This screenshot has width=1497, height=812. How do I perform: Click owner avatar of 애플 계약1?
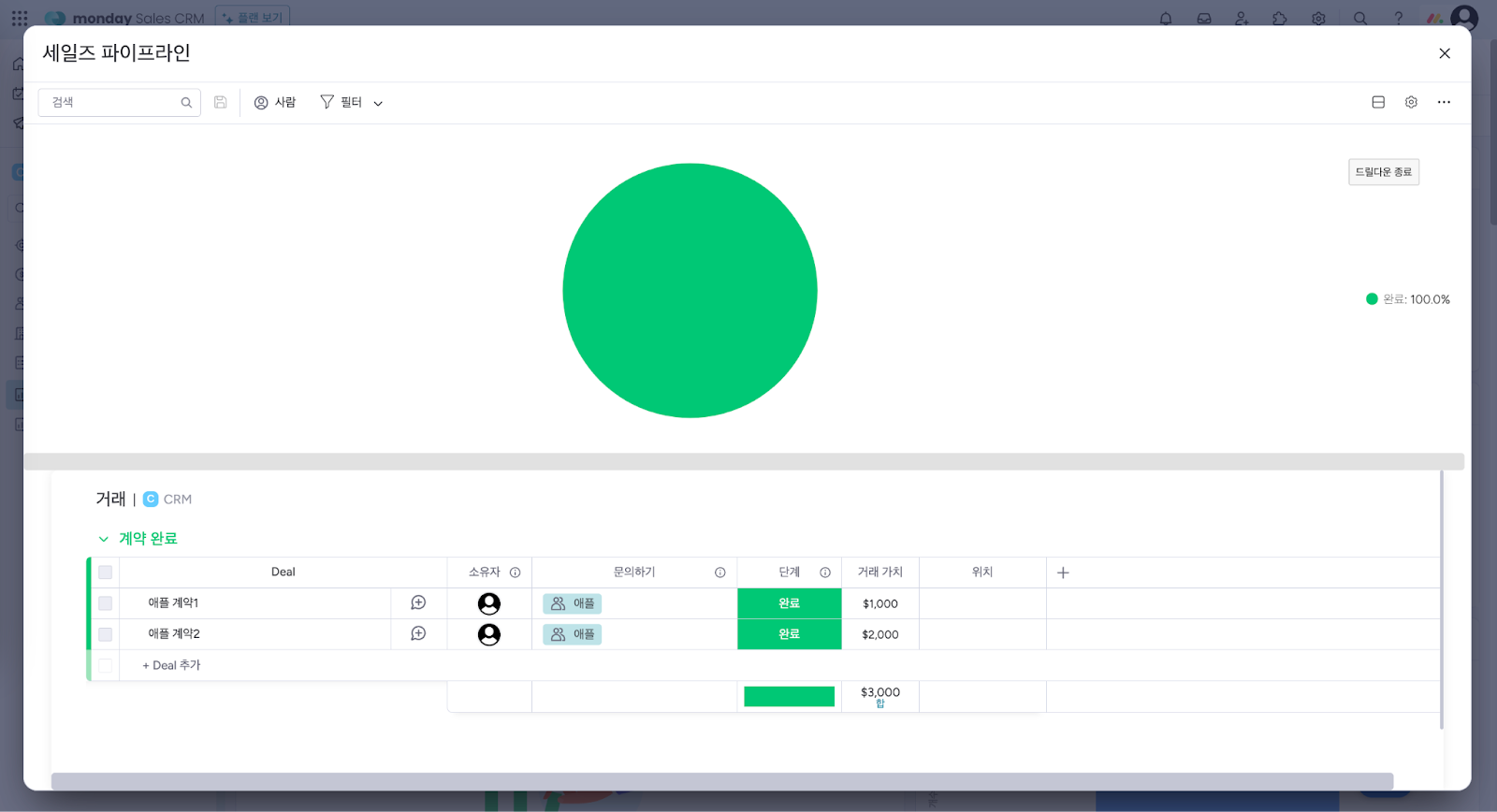pyautogui.click(x=489, y=603)
